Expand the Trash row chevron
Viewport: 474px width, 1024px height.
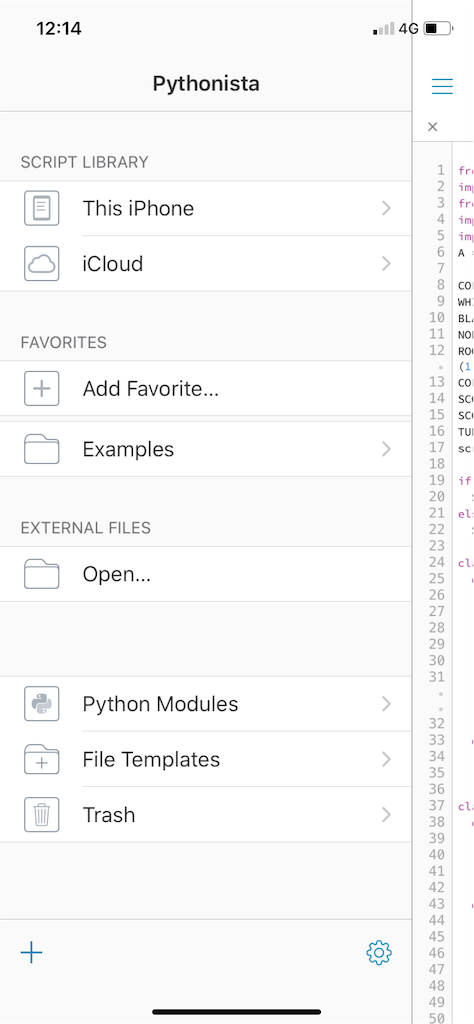coord(387,815)
